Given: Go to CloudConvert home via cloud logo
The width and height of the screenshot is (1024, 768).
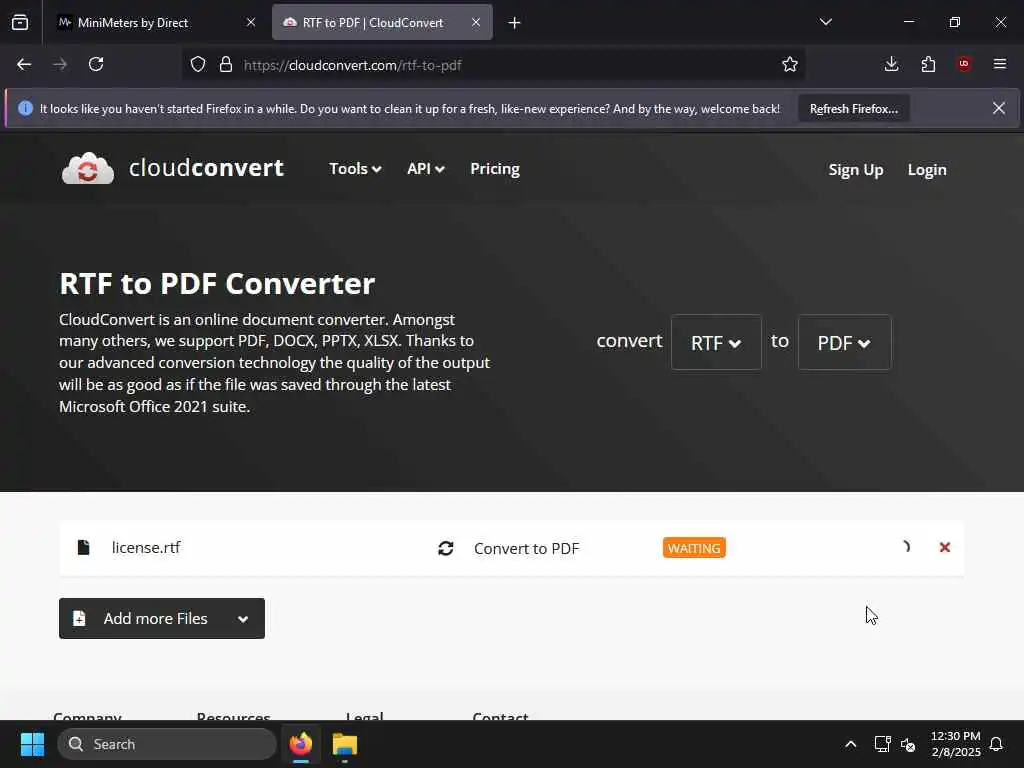Looking at the screenshot, I should [88, 168].
